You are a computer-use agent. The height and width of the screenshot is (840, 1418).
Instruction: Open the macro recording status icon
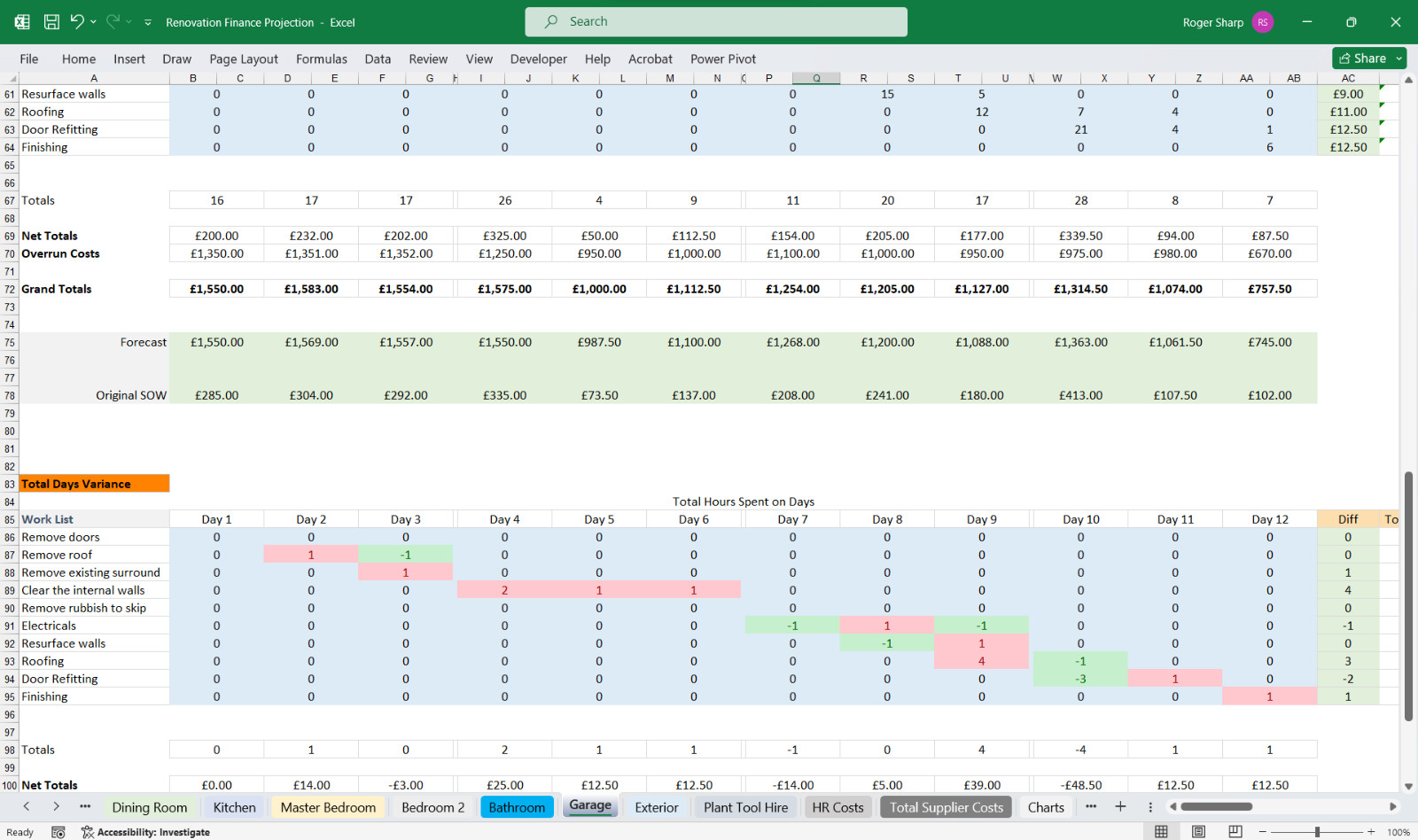[58, 832]
